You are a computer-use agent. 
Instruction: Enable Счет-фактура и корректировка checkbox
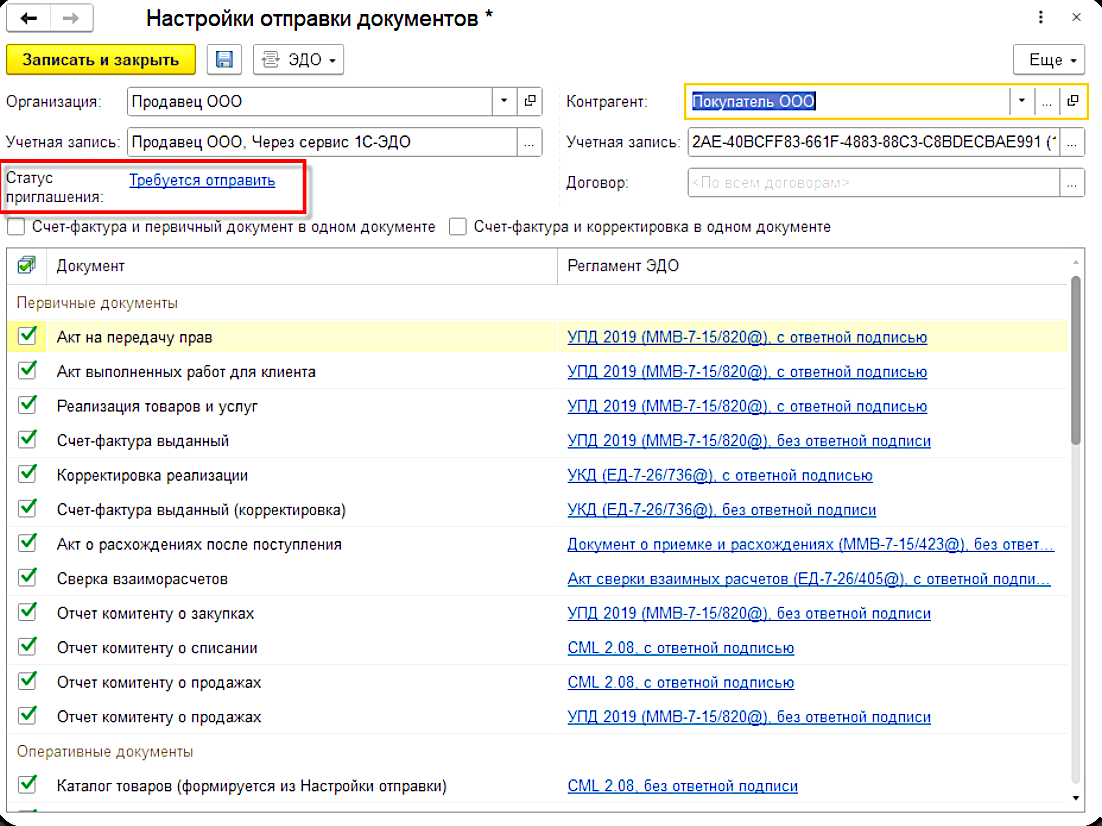pyautogui.click(x=458, y=227)
